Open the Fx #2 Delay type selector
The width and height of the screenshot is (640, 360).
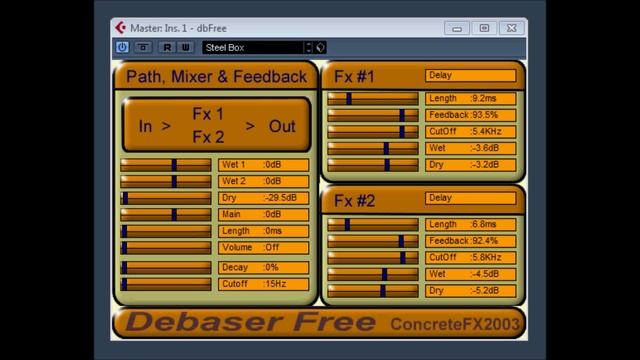click(x=470, y=198)
